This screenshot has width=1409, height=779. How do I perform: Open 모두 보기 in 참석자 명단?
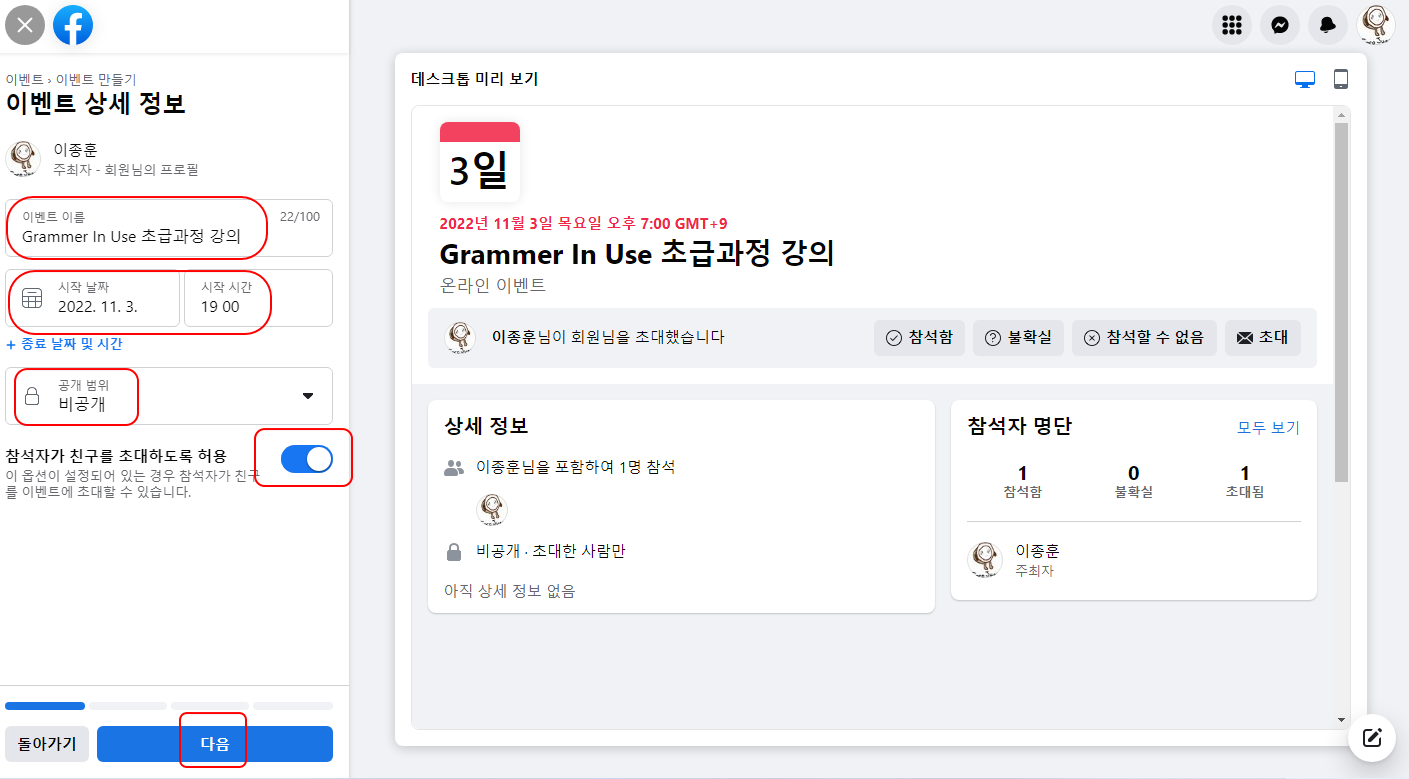tap(1269, 428)
